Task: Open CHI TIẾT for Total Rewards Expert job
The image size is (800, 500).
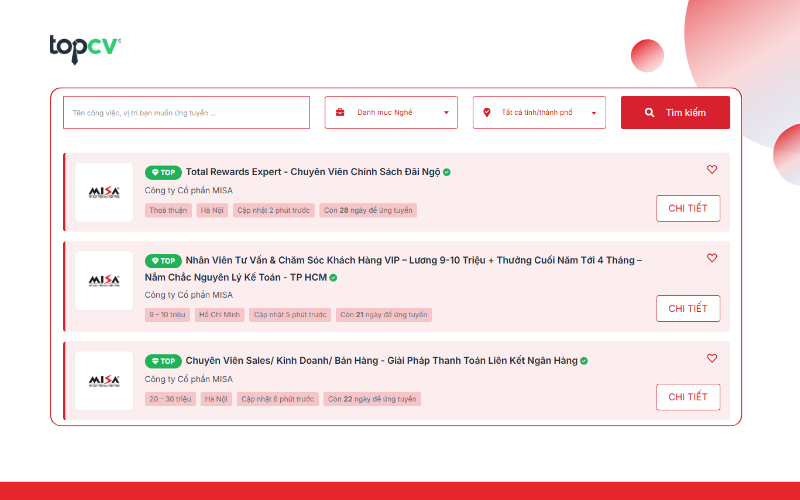Action: pyautogui.click(x=688, y=208)
